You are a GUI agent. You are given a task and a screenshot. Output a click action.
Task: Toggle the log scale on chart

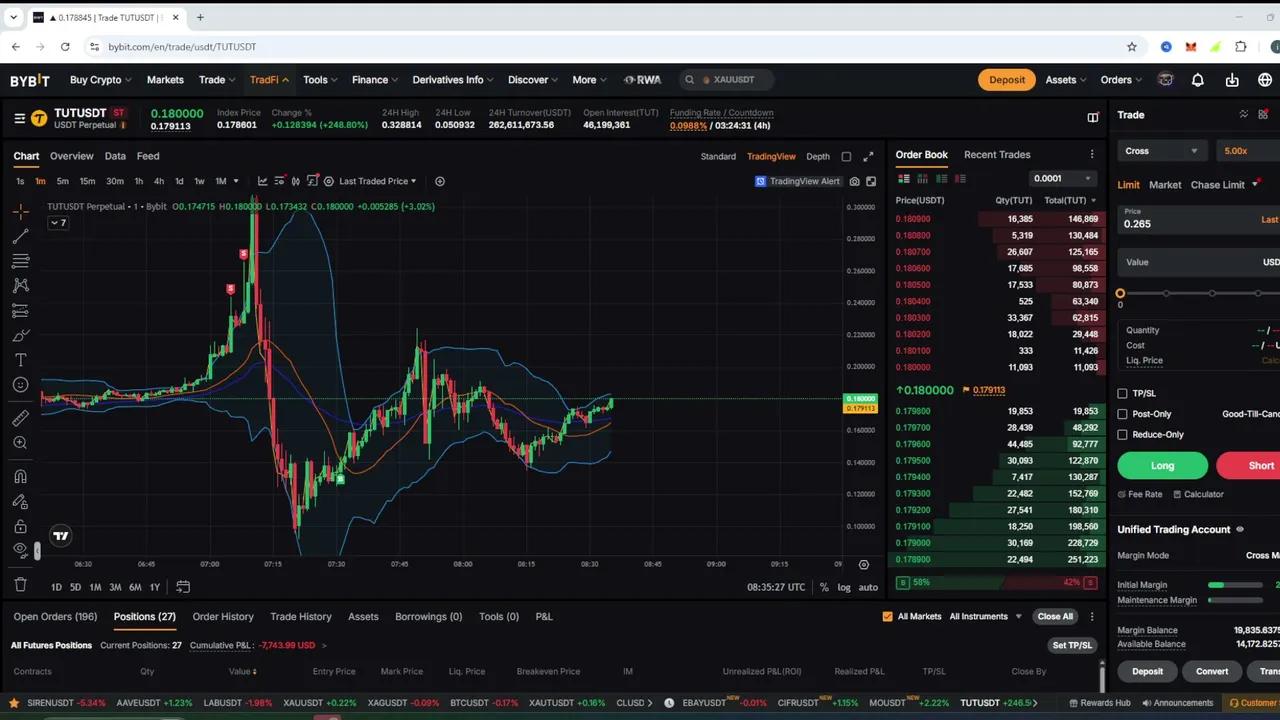tap(844, 587)
